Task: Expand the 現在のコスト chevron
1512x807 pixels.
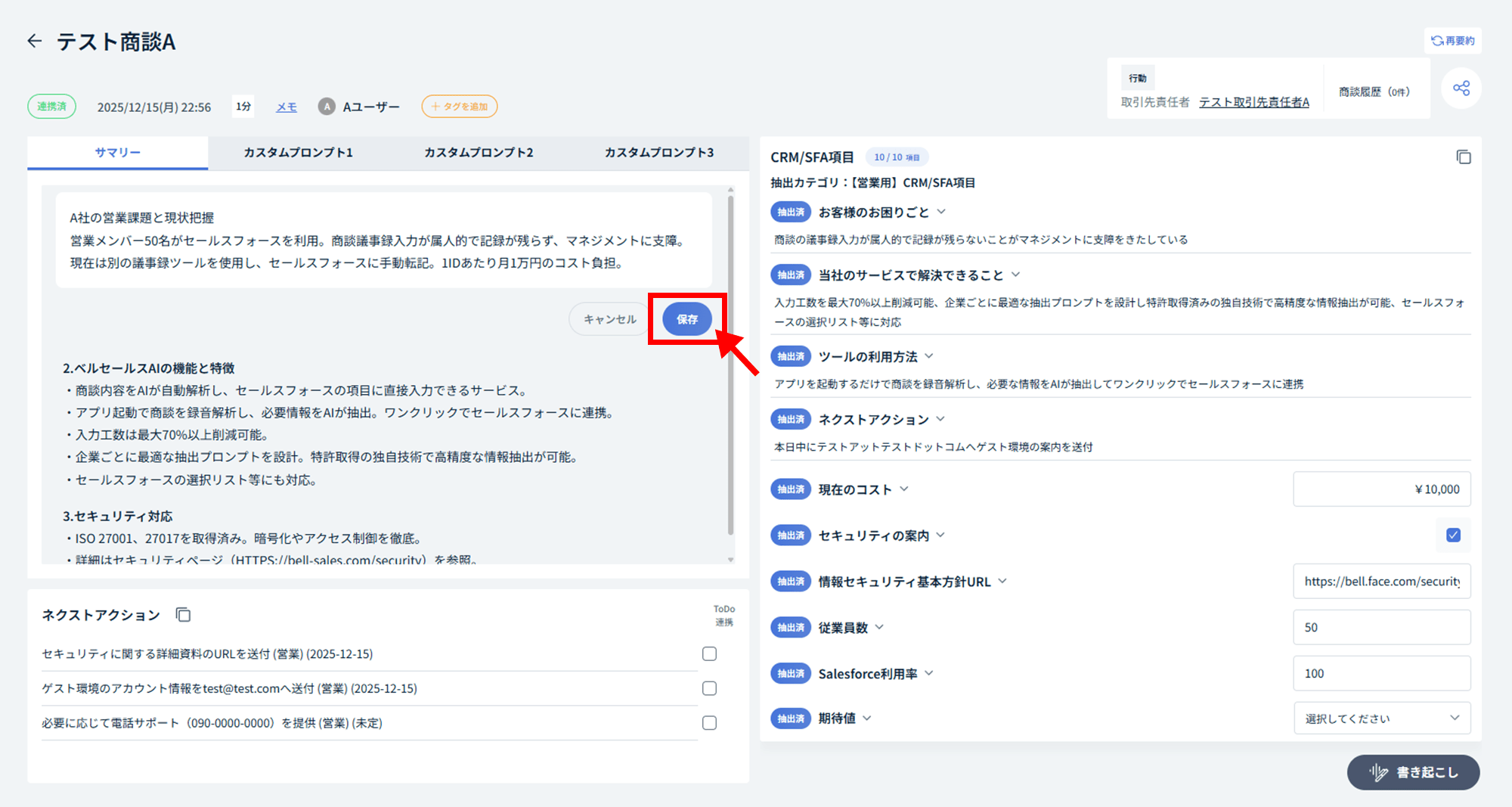Action: coord(904,489)
